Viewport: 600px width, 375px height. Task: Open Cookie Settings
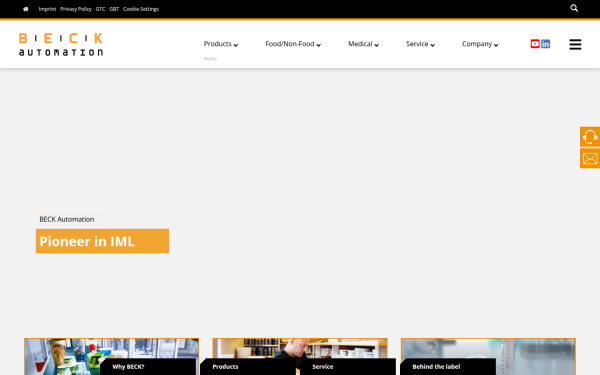click(x=141, y=9)
